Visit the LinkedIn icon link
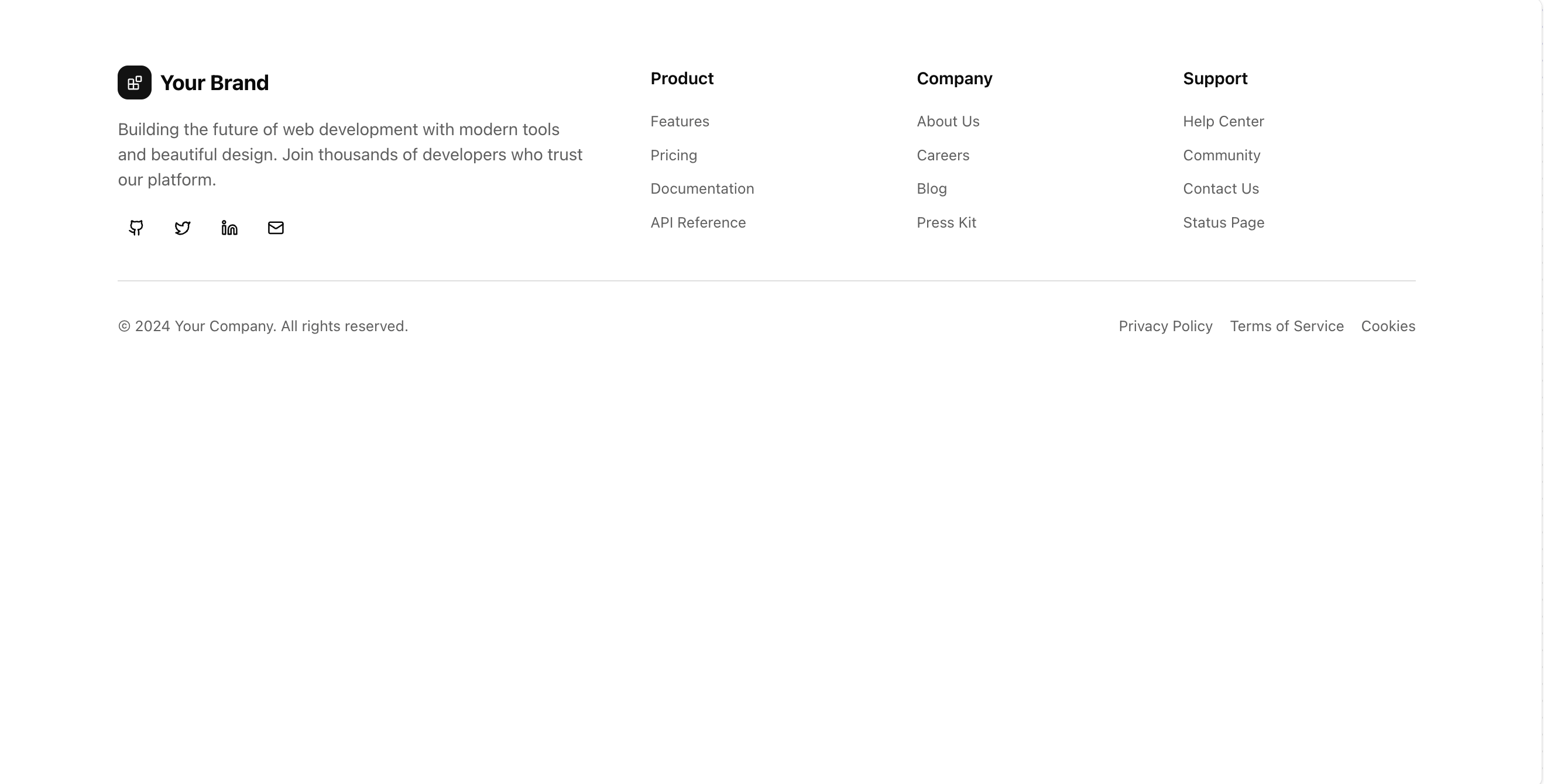Image resolution: width=1544 pixels, height=784 pixels. (229, 228)
